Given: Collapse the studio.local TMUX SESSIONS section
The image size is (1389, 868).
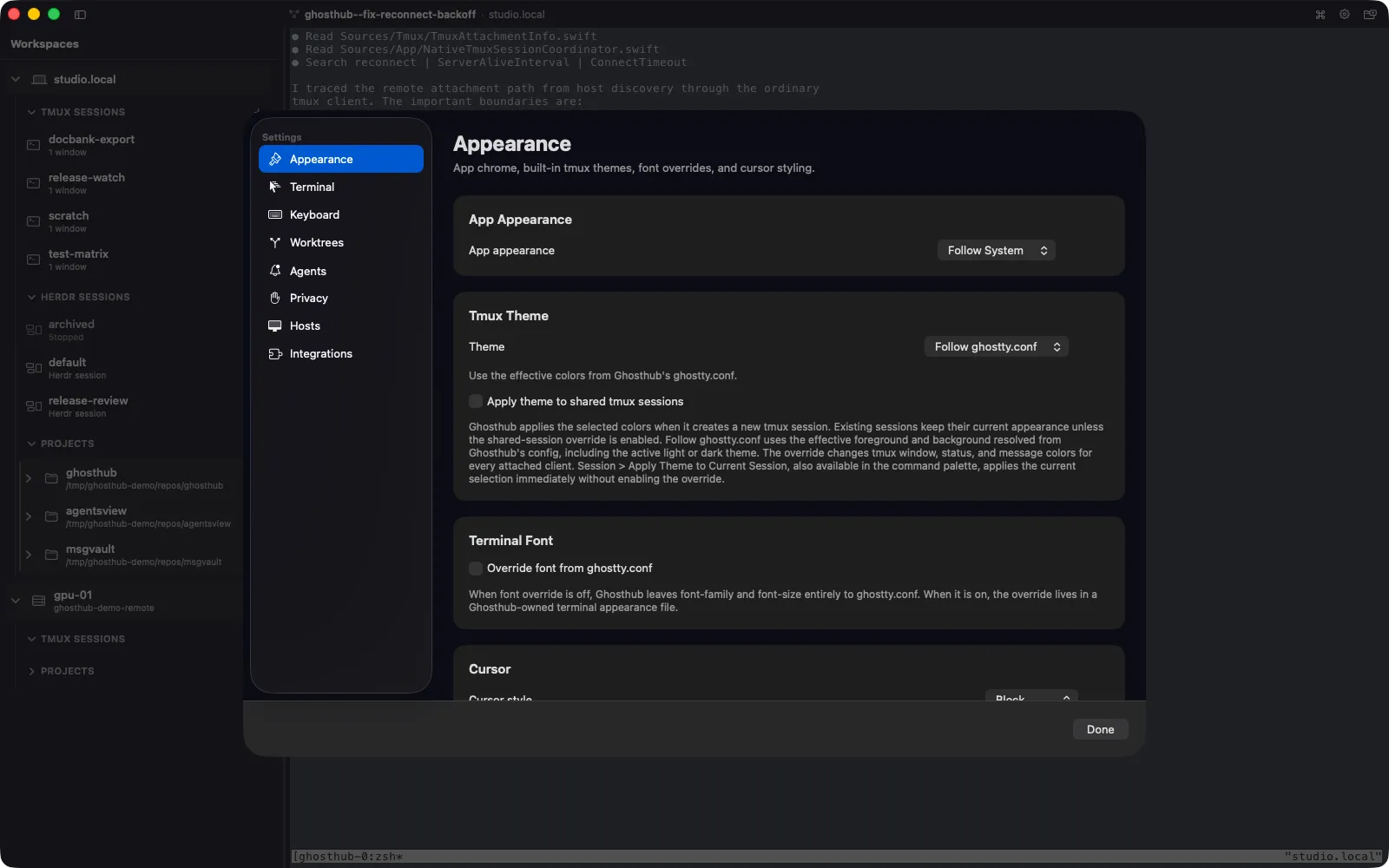Looking at the screenshot, I should (32, 112).
